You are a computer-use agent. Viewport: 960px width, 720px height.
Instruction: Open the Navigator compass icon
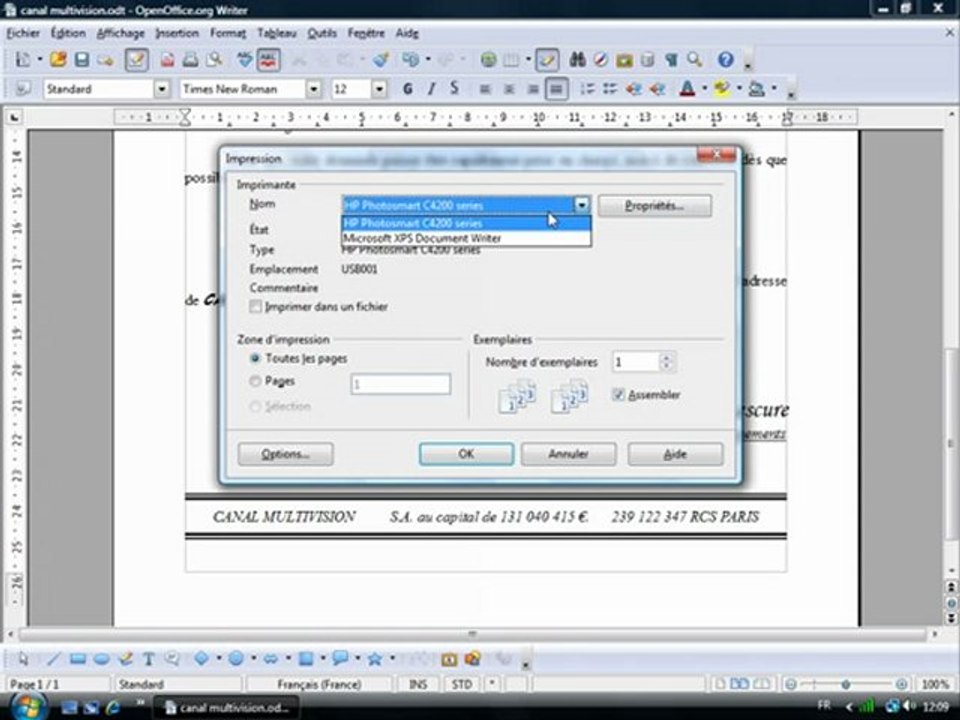(x=601, y=59)
